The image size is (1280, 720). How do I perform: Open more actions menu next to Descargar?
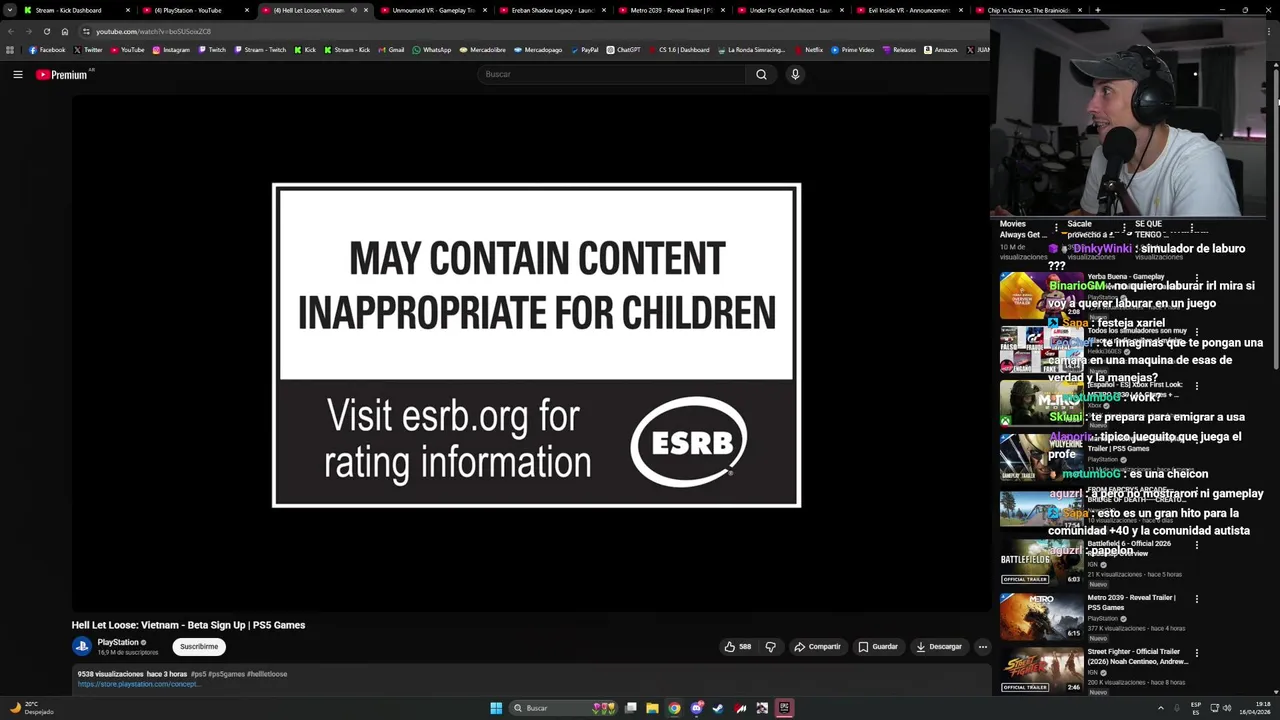tap(982, 647)
